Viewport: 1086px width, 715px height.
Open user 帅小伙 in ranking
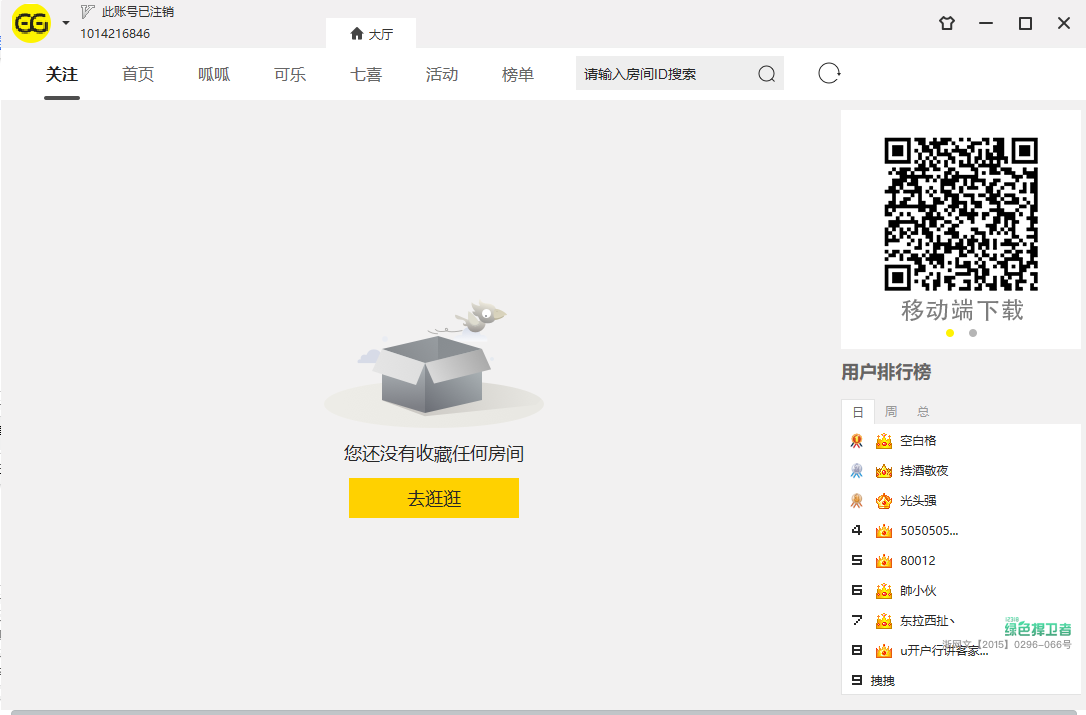(x=918, y=590)
